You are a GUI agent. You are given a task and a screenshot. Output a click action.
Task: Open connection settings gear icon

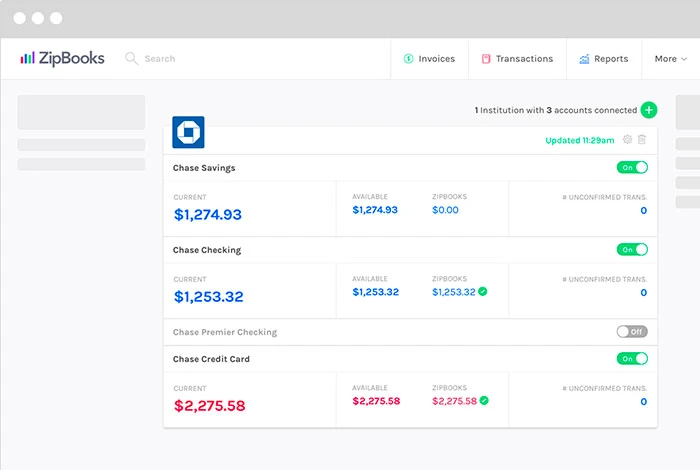[627, 140]
